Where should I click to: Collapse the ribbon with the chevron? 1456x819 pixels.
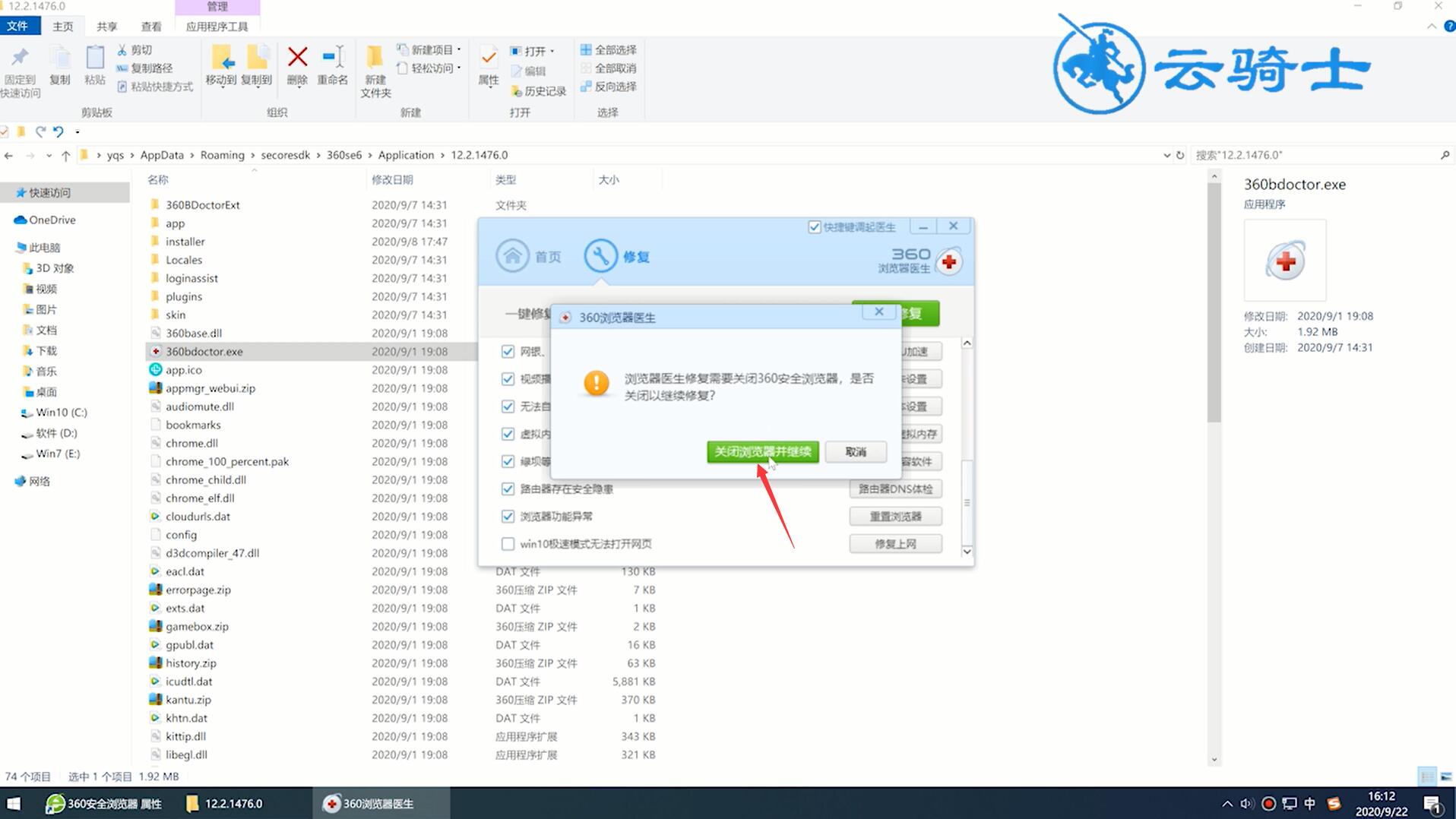1432,27
